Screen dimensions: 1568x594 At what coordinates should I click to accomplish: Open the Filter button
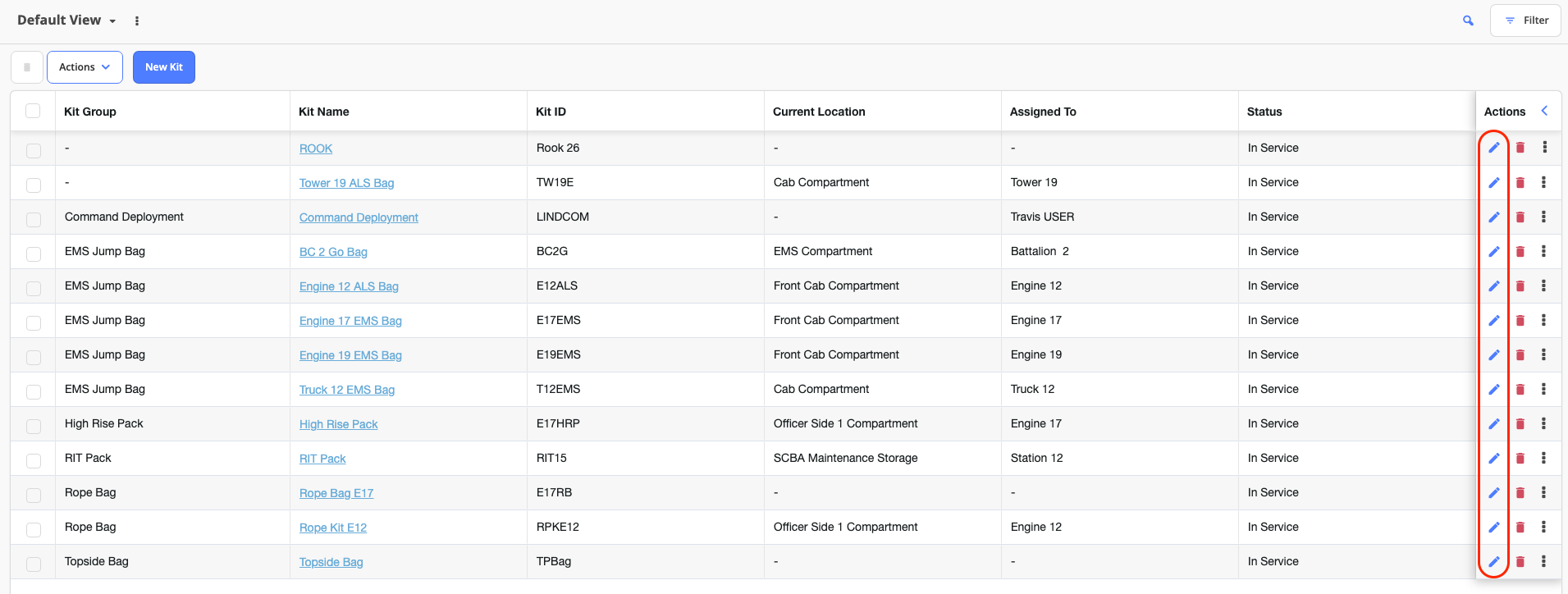[x=1525, y=21]
